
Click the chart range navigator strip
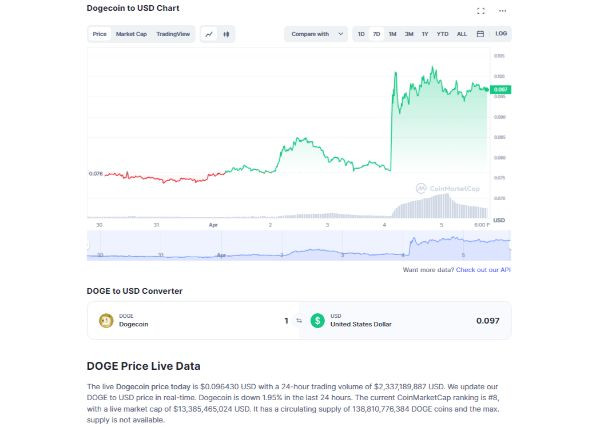tap(298, 247)
